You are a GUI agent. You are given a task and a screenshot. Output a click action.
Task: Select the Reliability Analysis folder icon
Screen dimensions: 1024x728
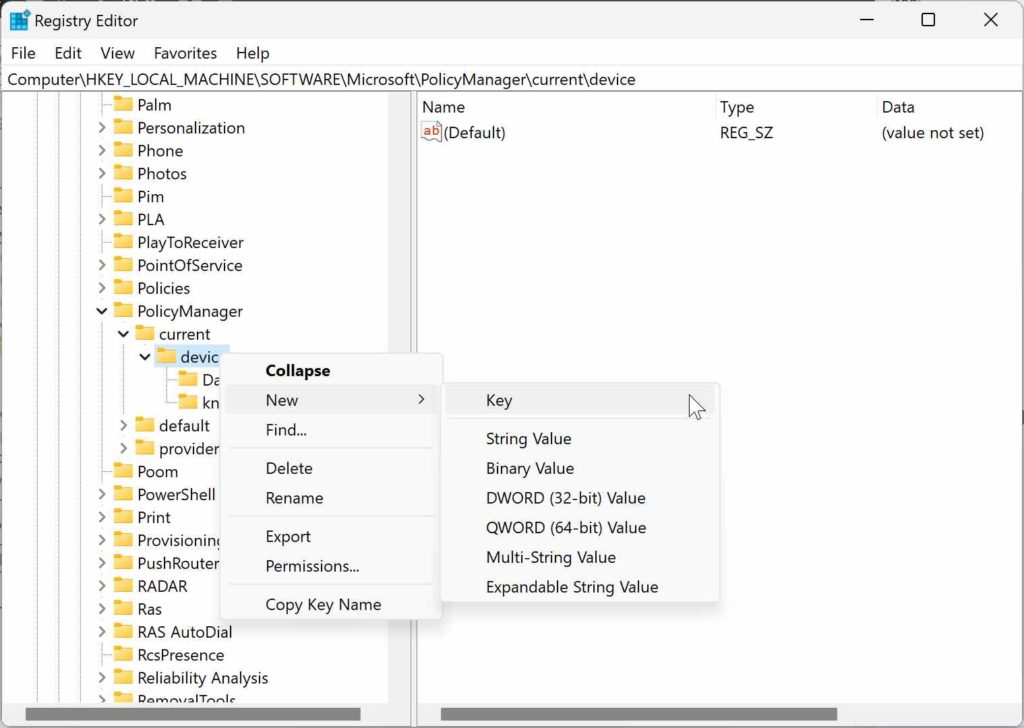[123, 678]
